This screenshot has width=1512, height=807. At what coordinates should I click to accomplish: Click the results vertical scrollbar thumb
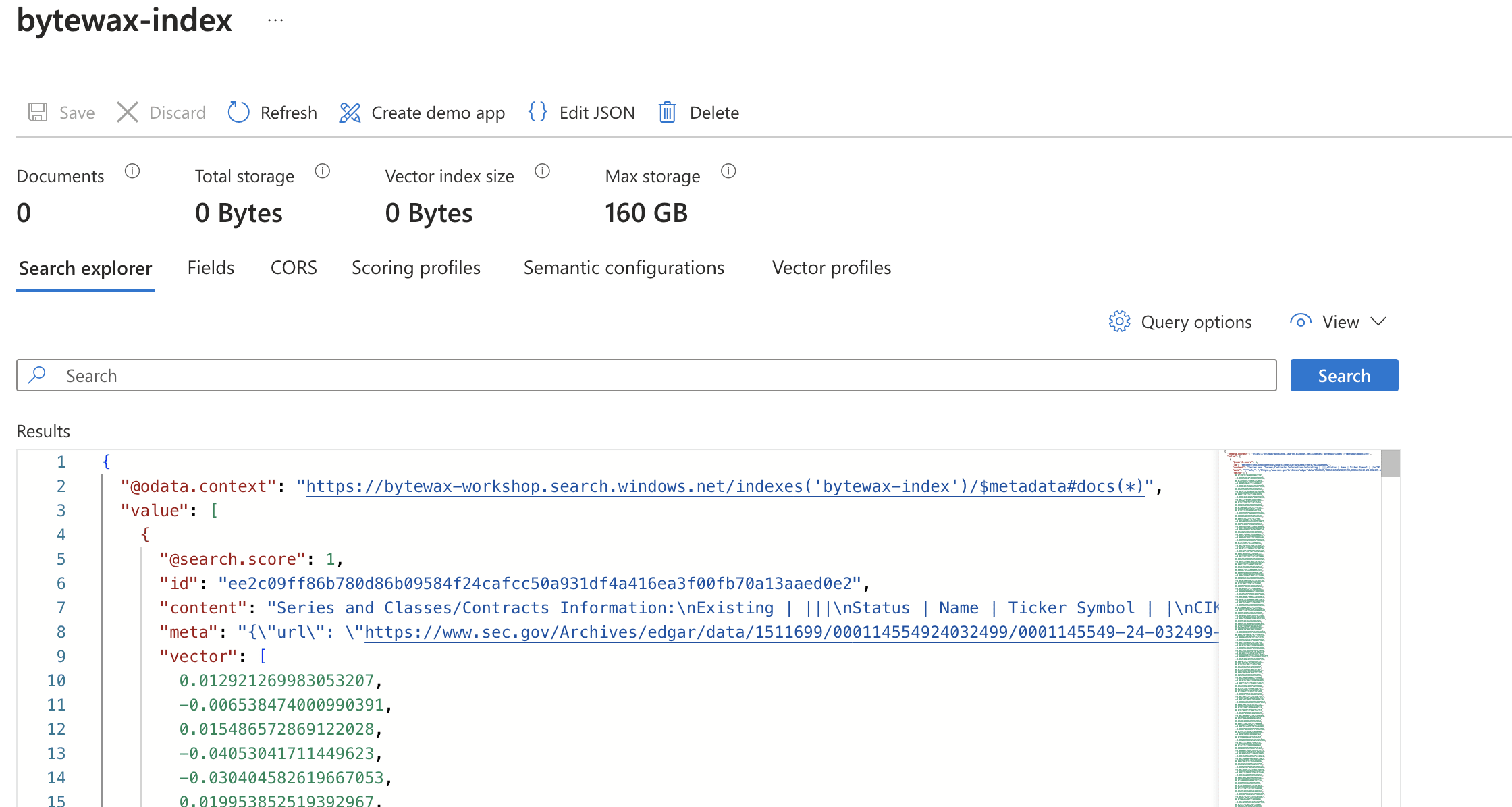click(x=1390, y=464)
